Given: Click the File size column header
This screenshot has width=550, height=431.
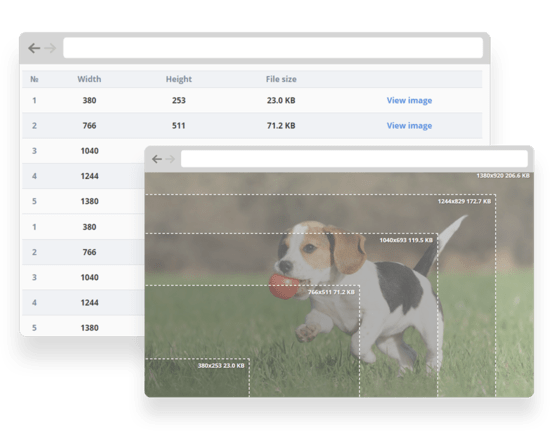Looking at the screenshot, I should [281, 79].
